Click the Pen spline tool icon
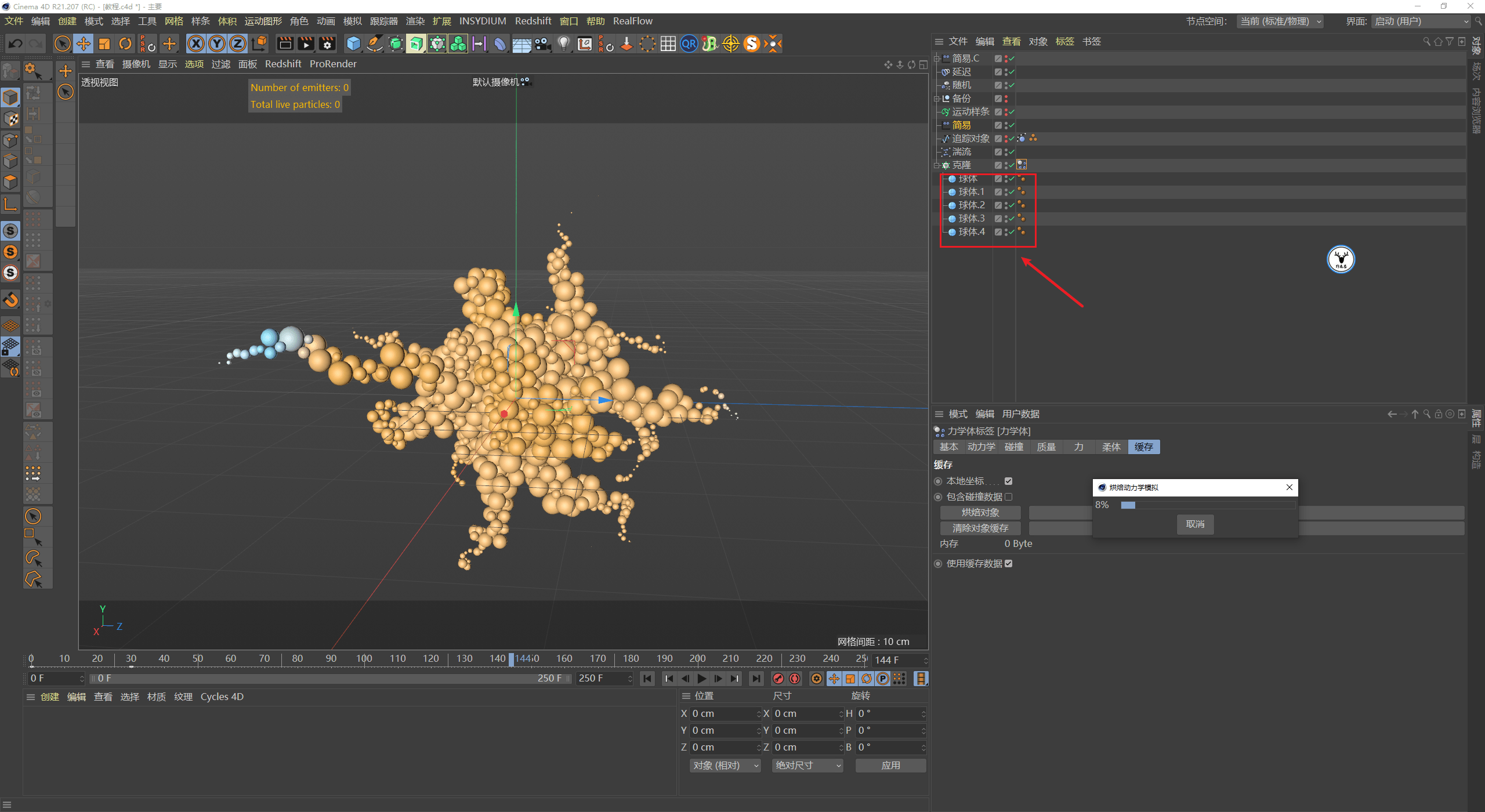 (374, 43)
